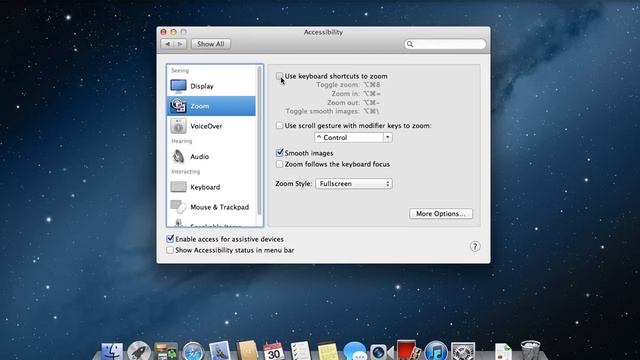Launch Launchpad rocket icon in Dock
Viewport: 640px width, 360px height.
point(139,351)
